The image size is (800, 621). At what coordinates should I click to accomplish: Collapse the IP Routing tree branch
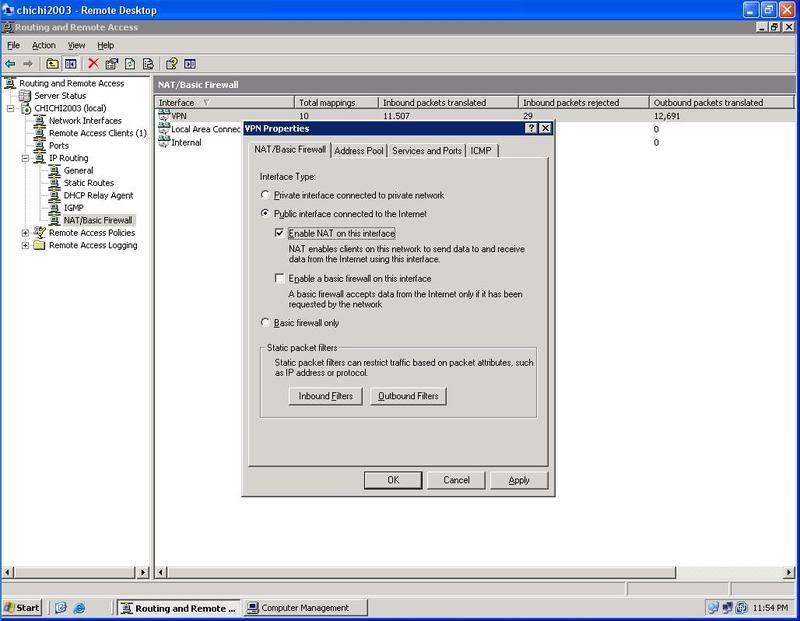pos(25,158)
